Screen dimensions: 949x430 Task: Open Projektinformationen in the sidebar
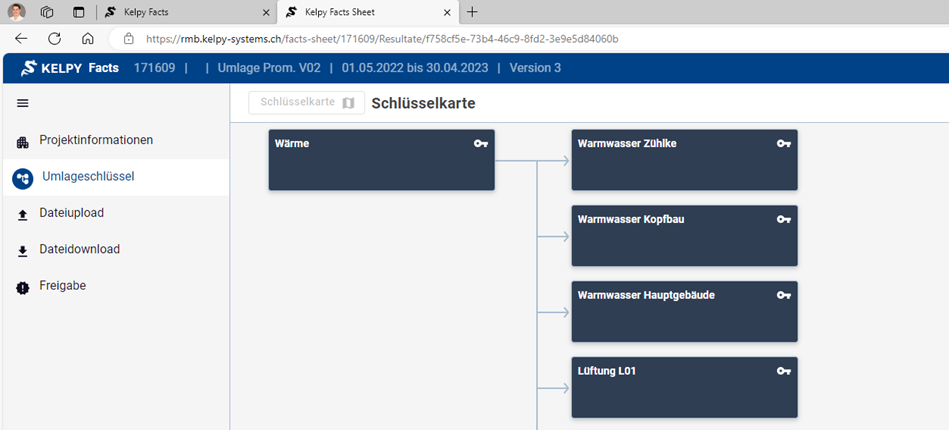pyautogui.click(x=95, y=140)
